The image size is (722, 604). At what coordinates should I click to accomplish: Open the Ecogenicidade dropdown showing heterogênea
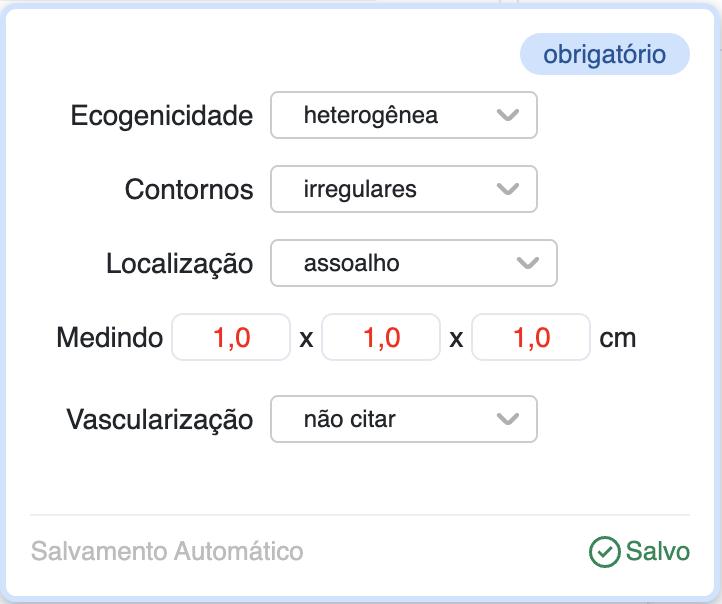pyautogui.click(x=403, y=115)
